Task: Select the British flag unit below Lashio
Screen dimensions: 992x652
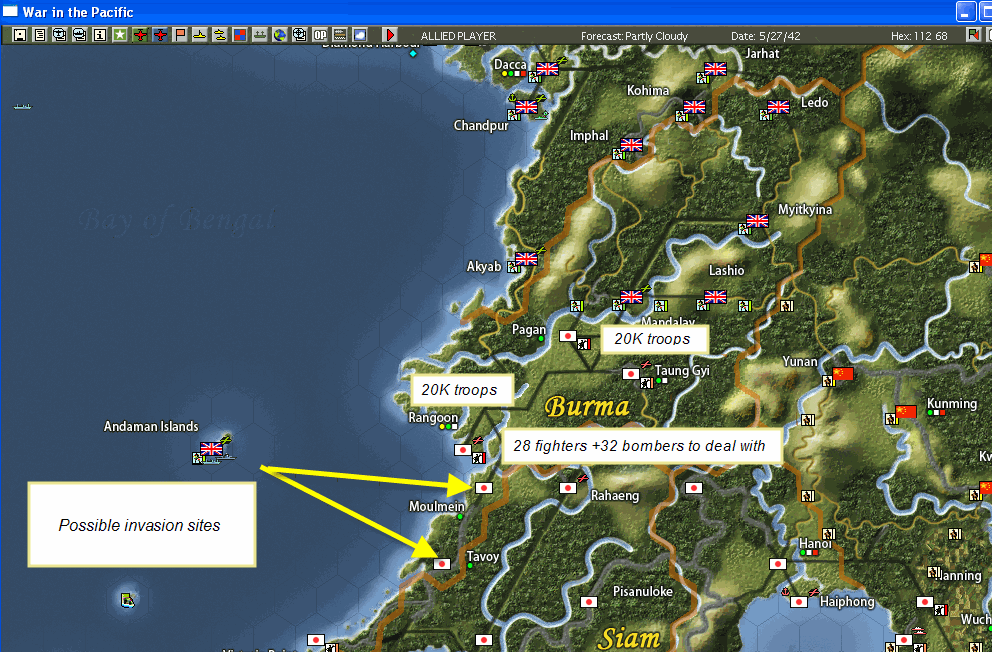Action: 716,297
